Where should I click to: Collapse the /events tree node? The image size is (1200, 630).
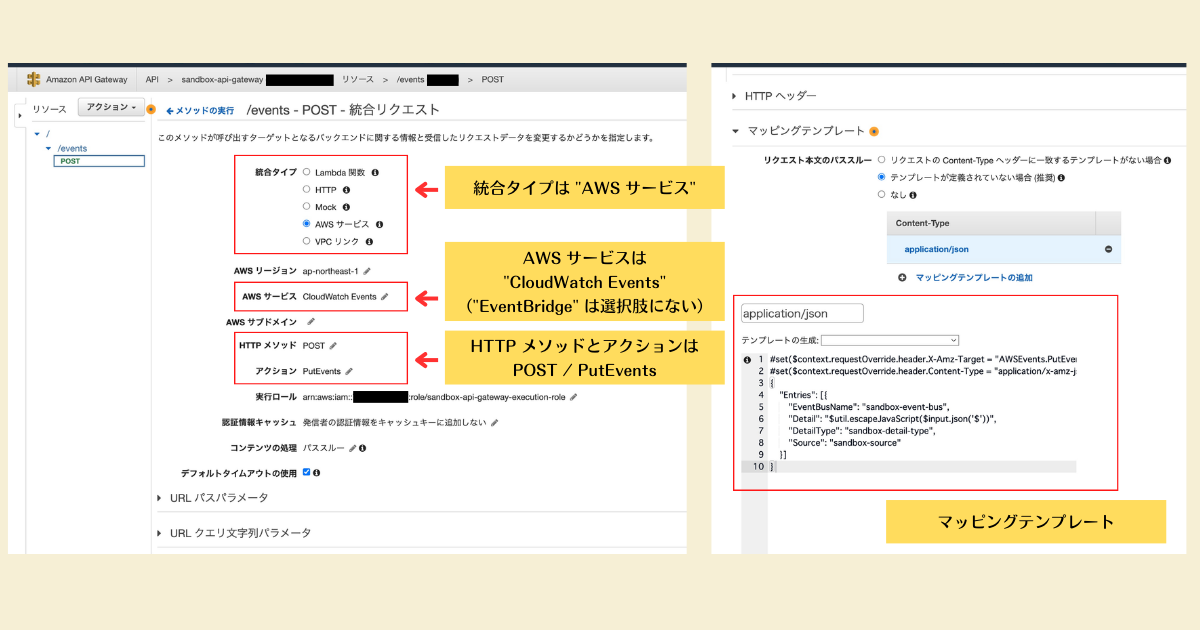[x=48, y=147]
